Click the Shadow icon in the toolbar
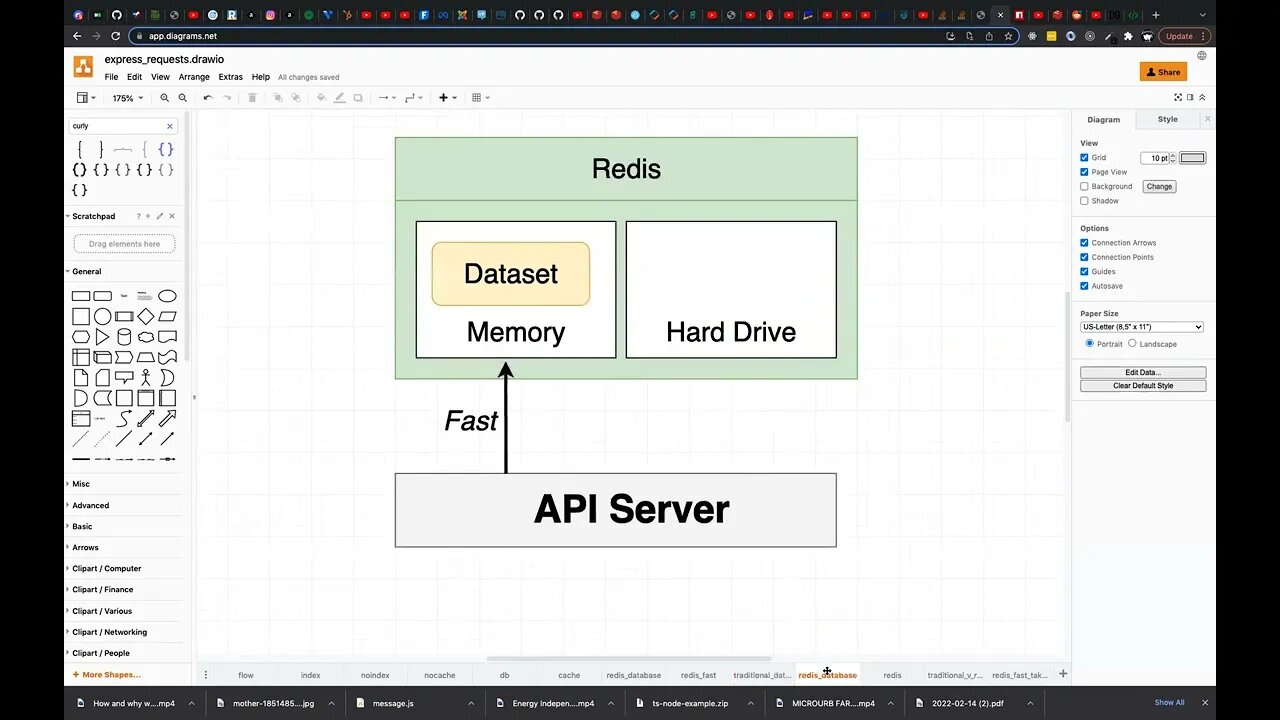1280x720 pixels. 358,97
